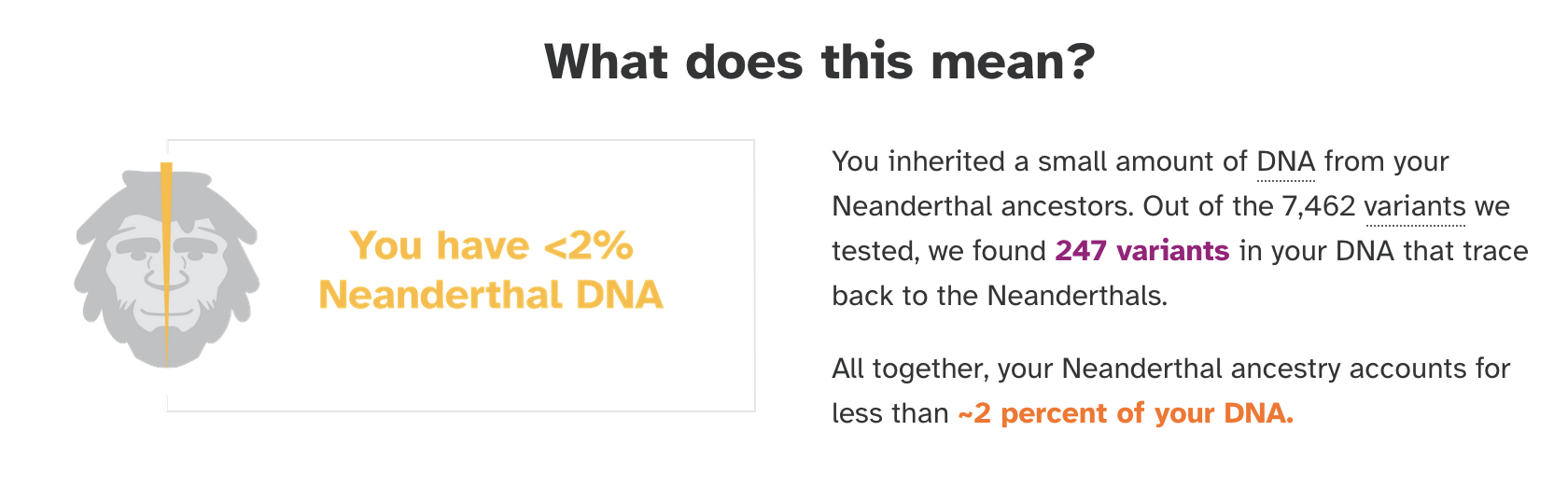
Task: Click the purple "247 variants" text
Action: point(1141,251)
